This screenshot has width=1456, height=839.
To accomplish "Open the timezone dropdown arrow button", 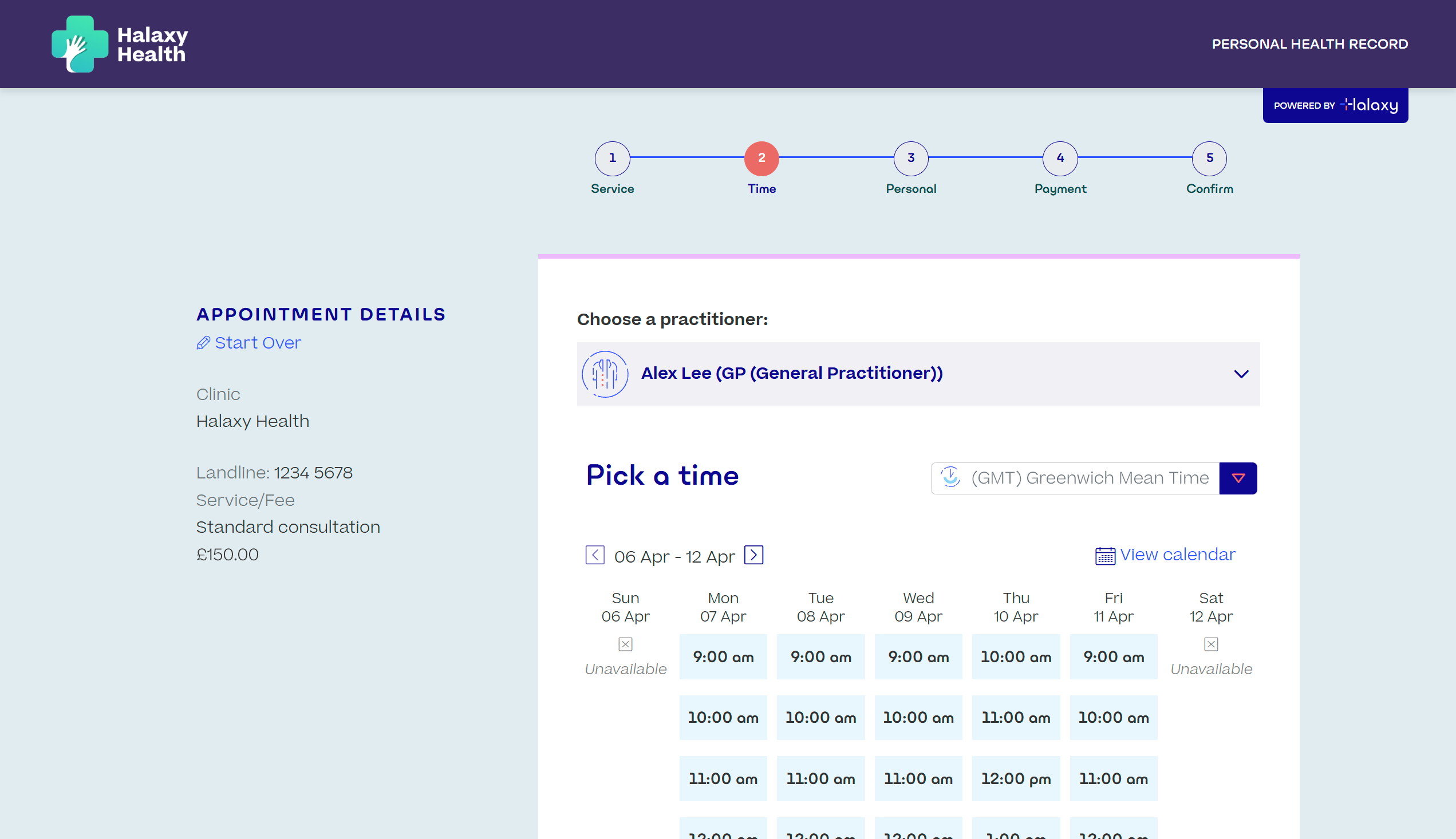I will 1238,478.
